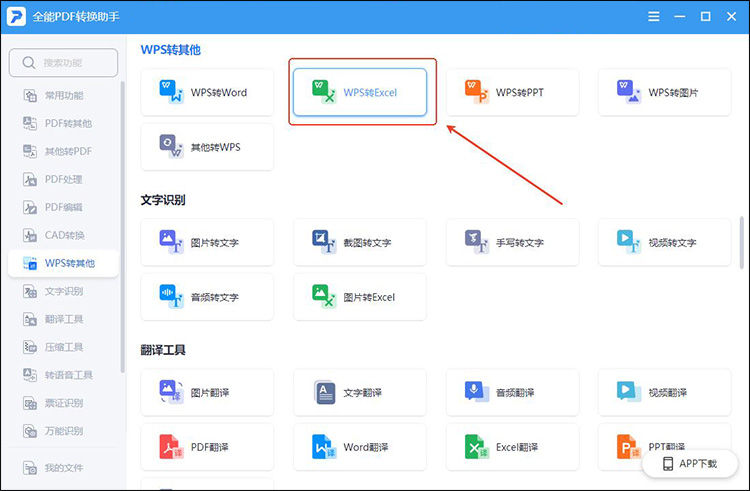Screen dimensions: 750x491
Task: Open the PPT翻译 tool
Action: click(664, 447)
